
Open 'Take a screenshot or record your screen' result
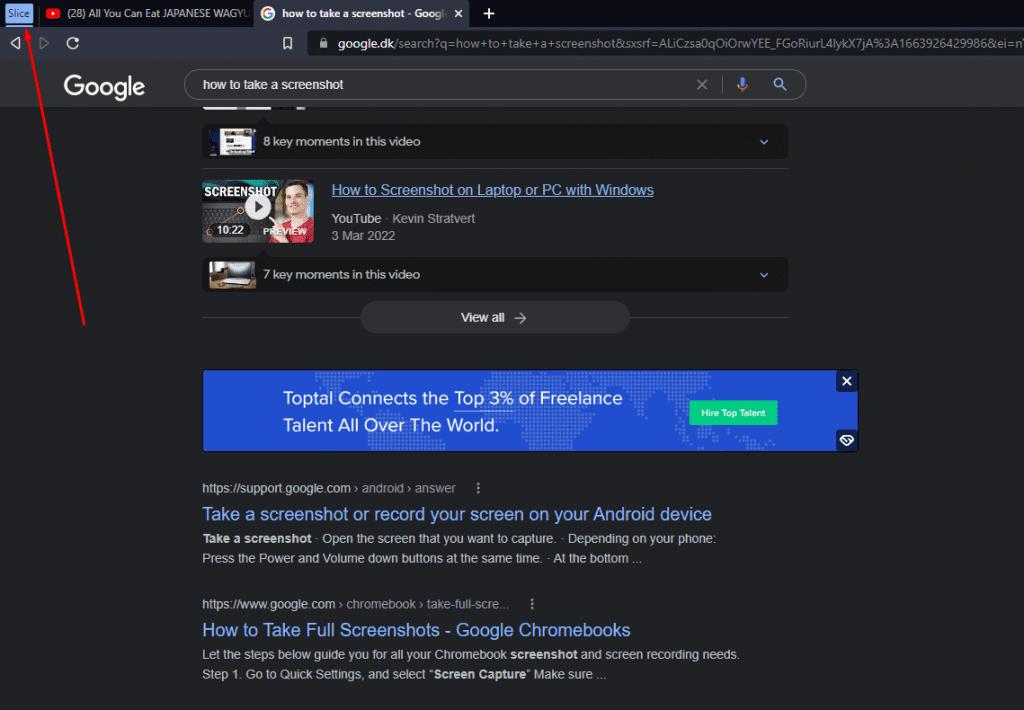click(x=456, y=514)
